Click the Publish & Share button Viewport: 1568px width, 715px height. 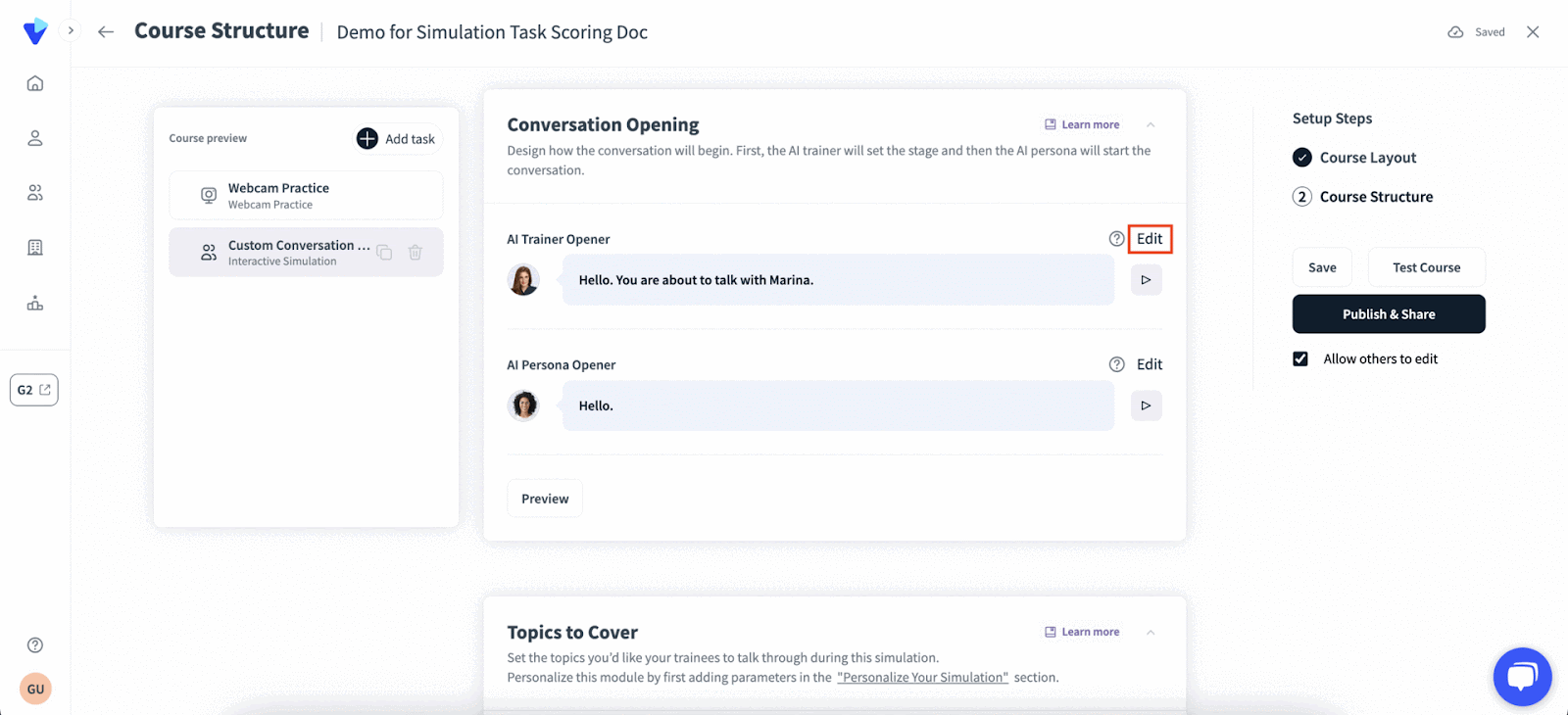point(1389,314)
